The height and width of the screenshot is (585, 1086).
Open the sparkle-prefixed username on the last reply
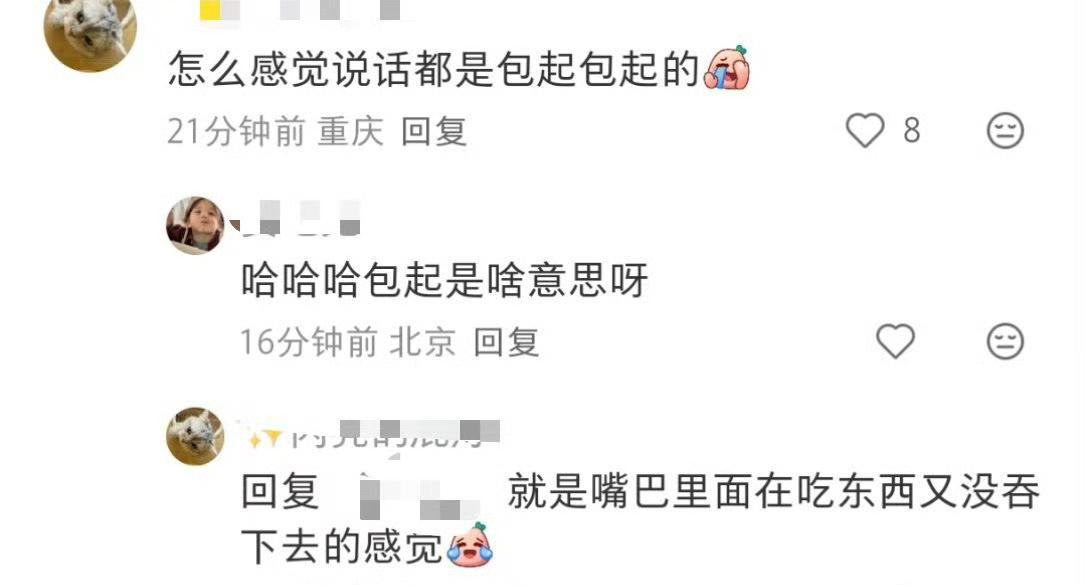(371, 434)
